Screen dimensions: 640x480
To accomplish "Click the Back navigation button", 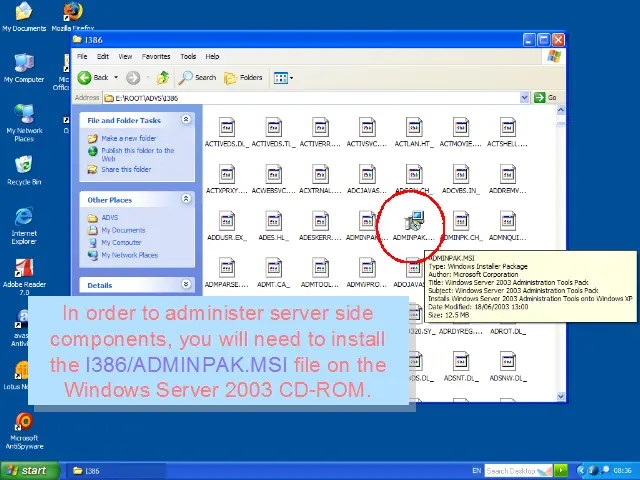I will tap(94, 77).
